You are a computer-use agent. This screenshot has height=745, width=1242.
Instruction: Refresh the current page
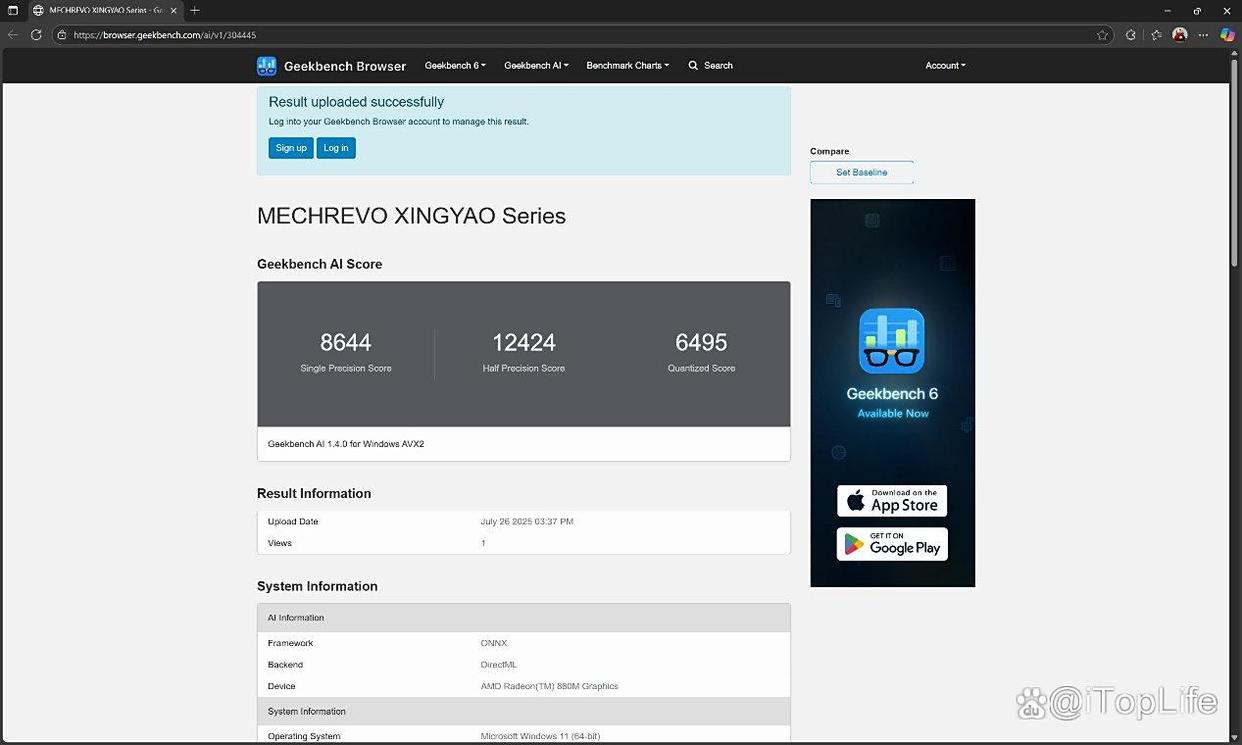36,34
